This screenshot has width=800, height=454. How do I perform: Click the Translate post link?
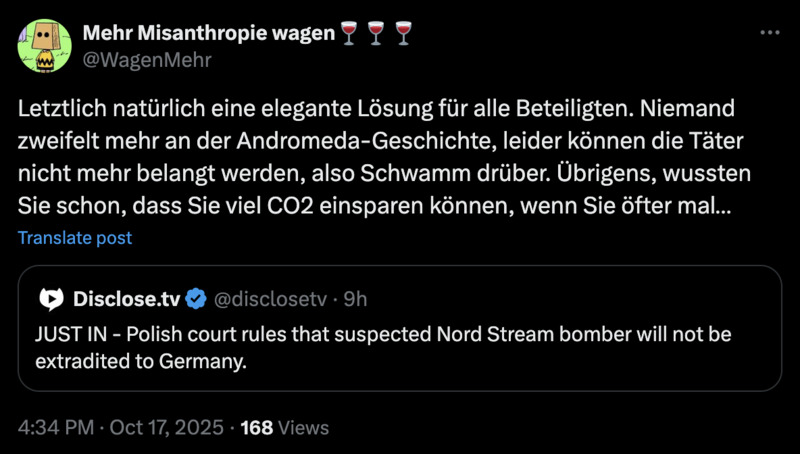coord(74,238)
